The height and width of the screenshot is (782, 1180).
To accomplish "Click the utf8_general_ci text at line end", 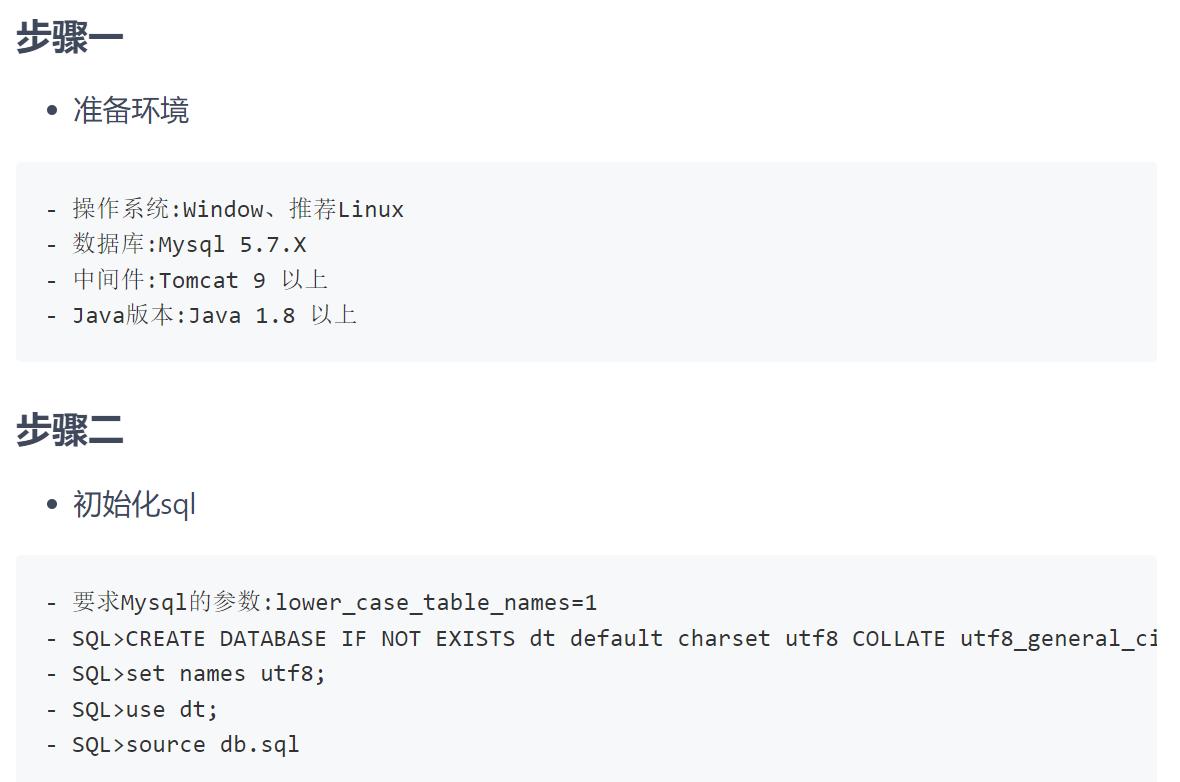I will click(x=1058, y=639).
